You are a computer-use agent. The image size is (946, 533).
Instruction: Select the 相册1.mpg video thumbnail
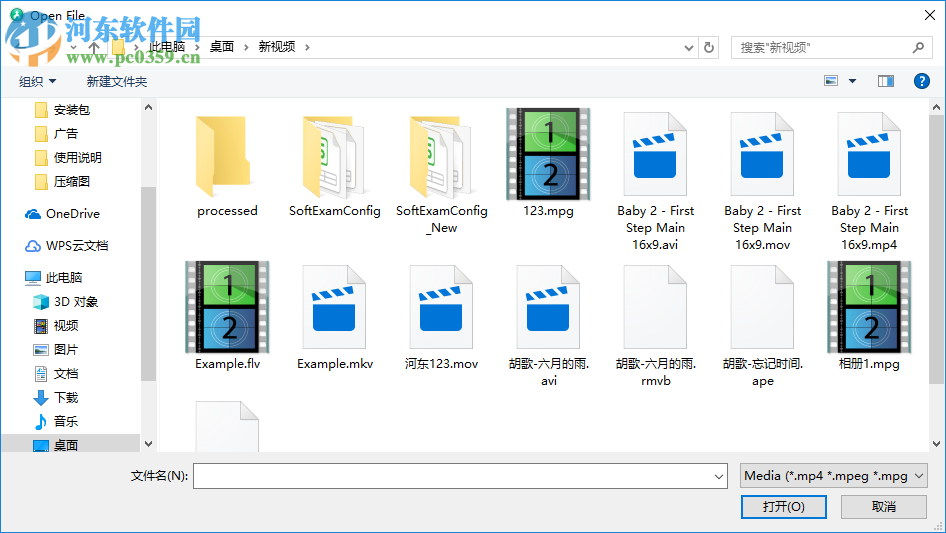point(869,307)
